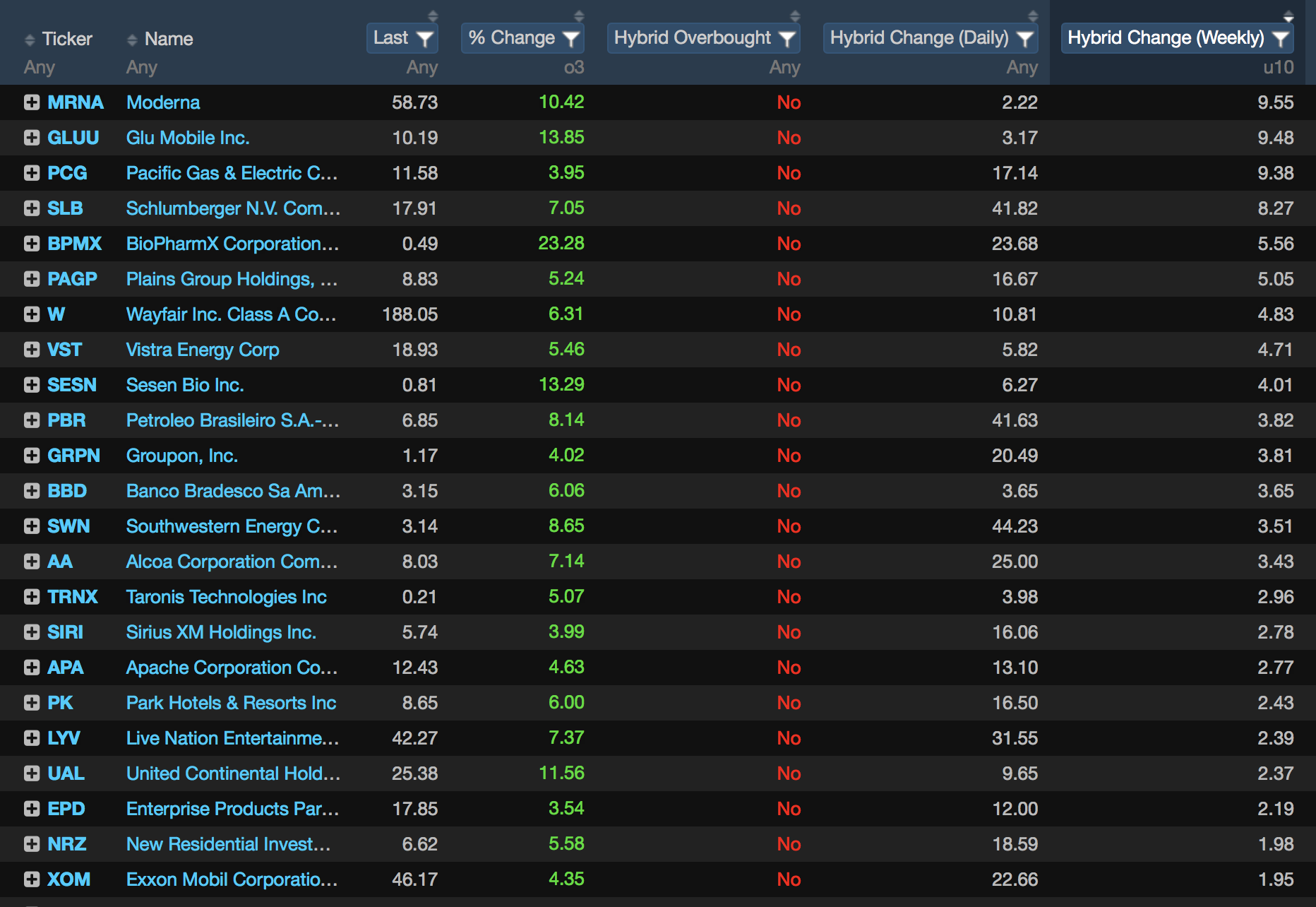
Task: Click plus icon on SWN row
Action: pos(31,526)
